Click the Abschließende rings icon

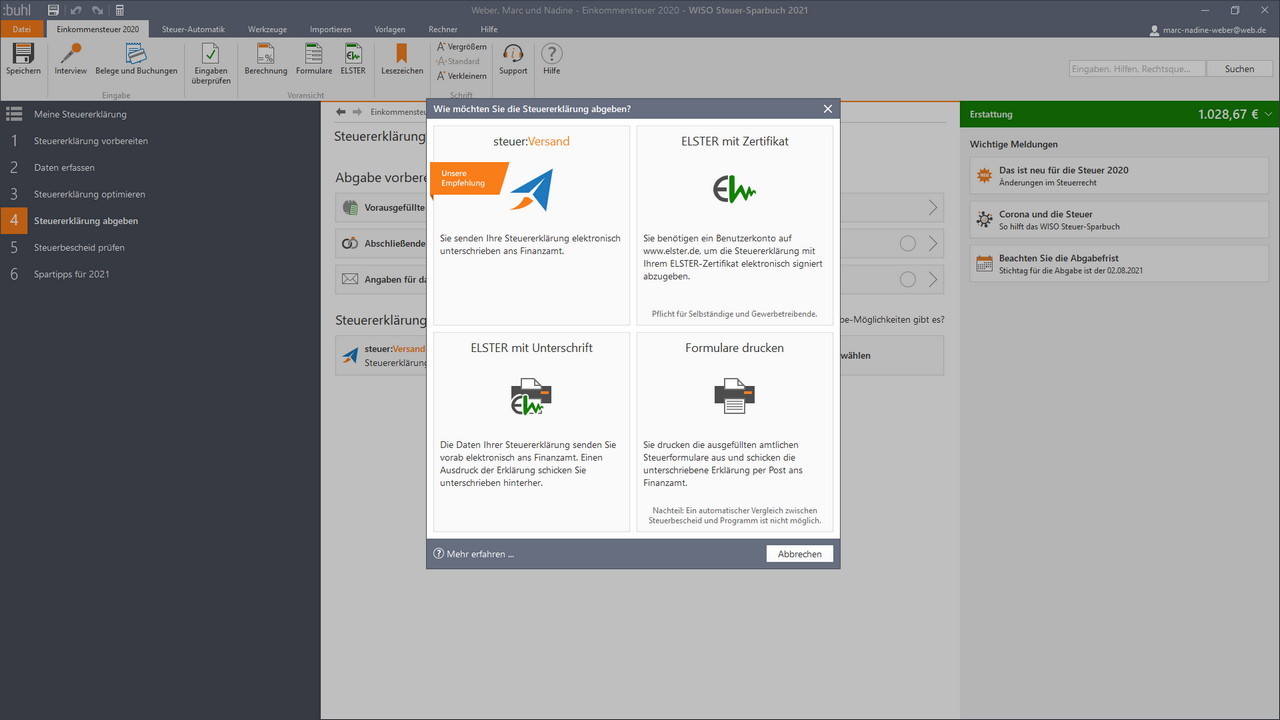[x=350, y=244]
